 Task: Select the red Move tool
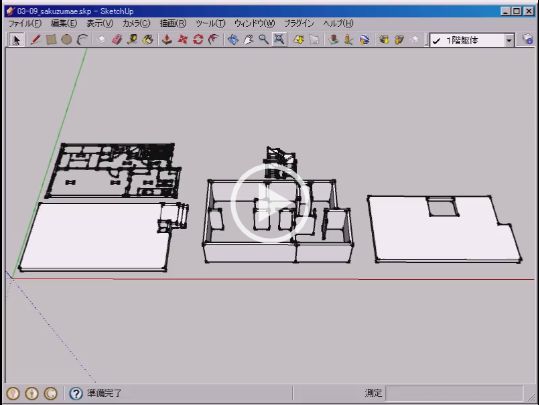click(x=183, y=40)
